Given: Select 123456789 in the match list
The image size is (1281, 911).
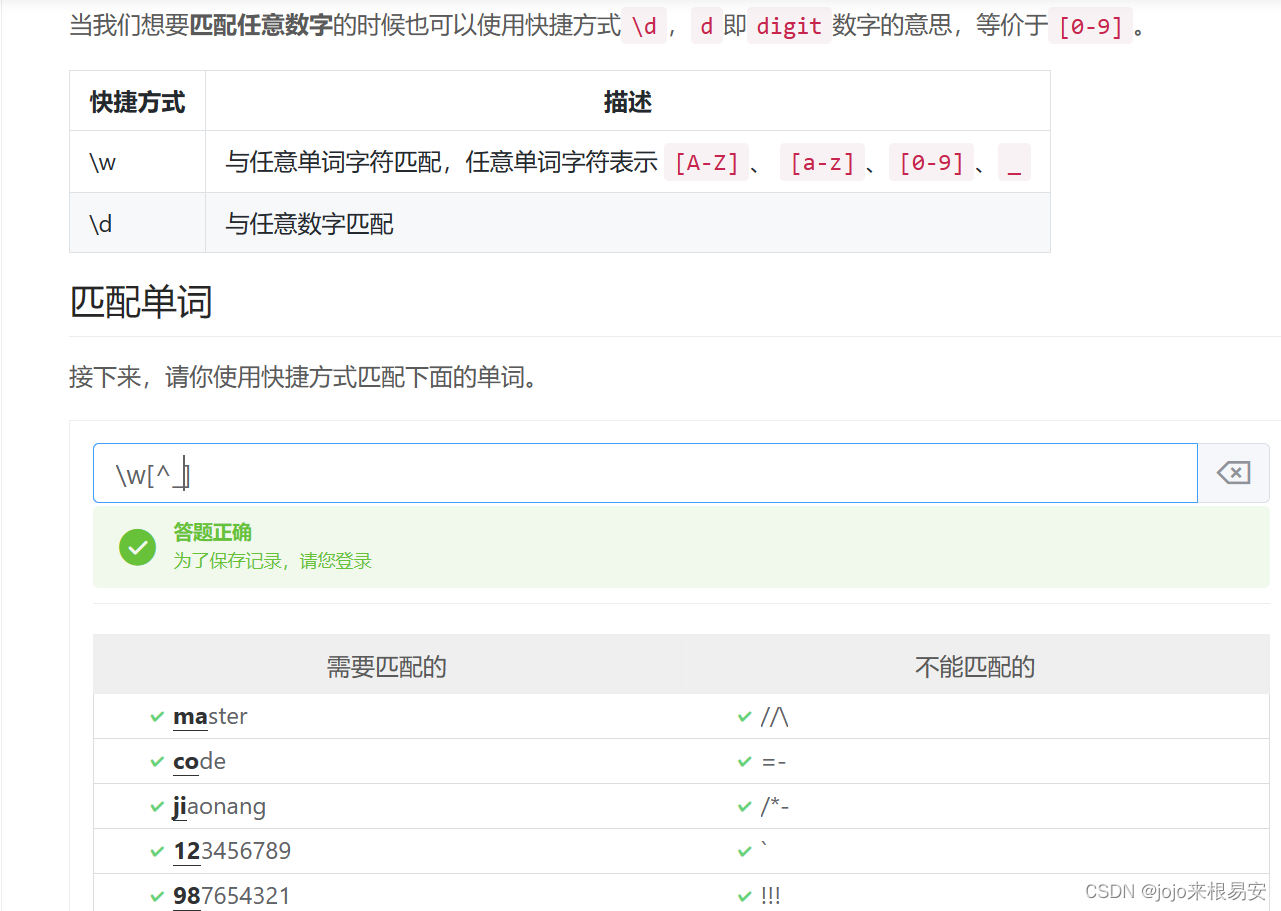Looking at the screenshot, I should click(x=232, y=852).
